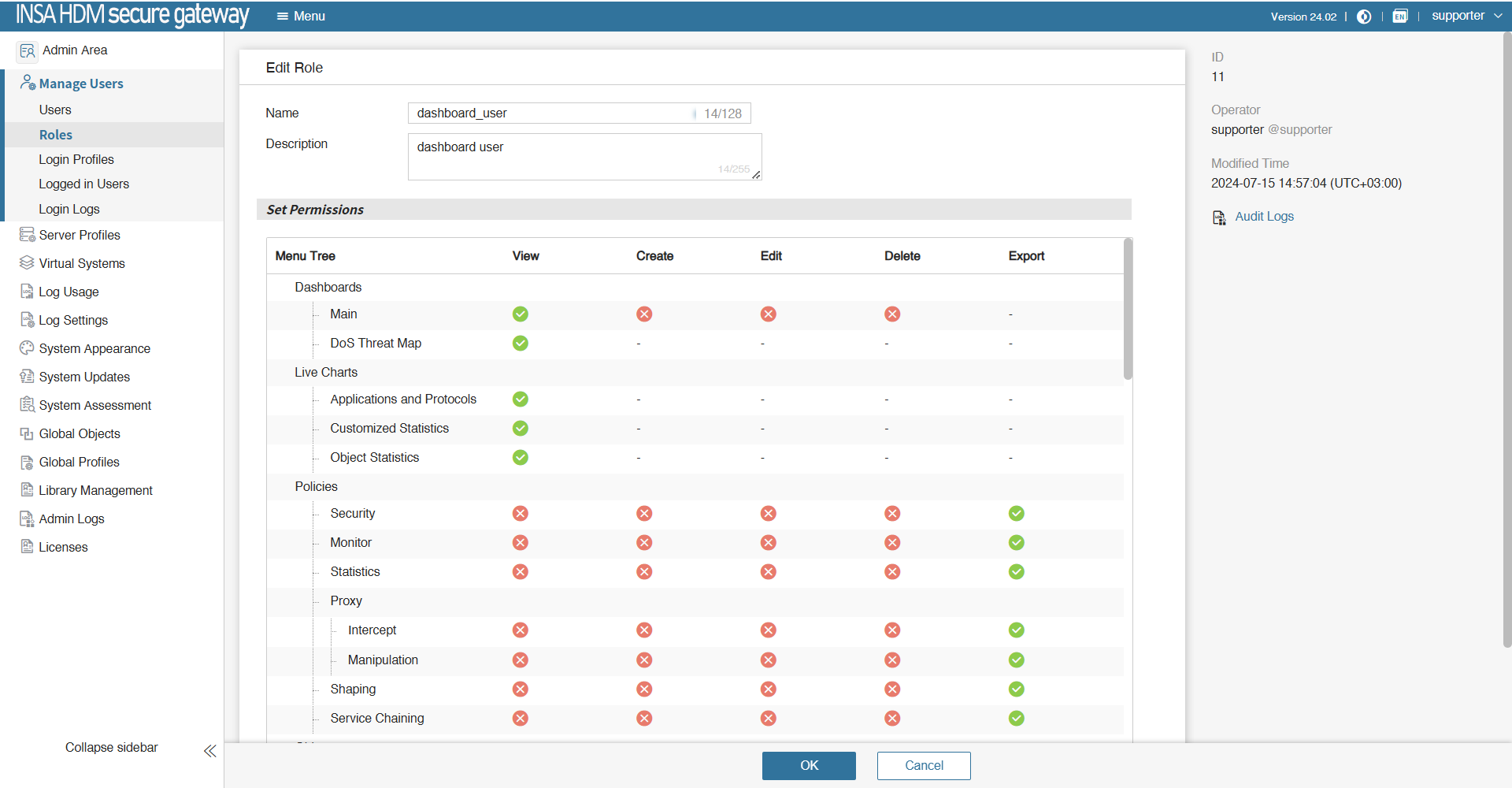
Task: Open the supporter user dropdown
Action: 1466,16
